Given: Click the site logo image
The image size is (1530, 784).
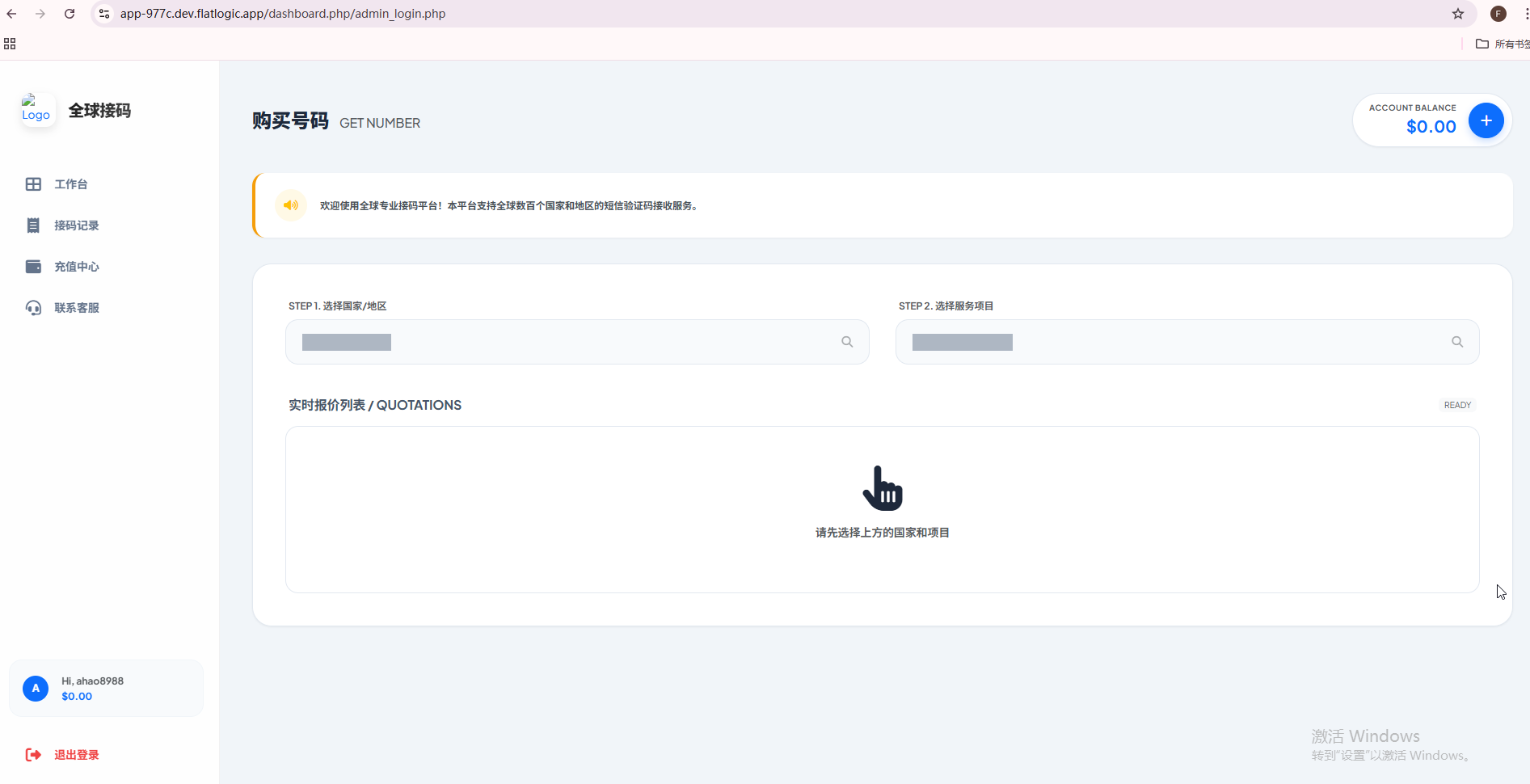Looking at the screenshot, I should click(x=36, y=109).
